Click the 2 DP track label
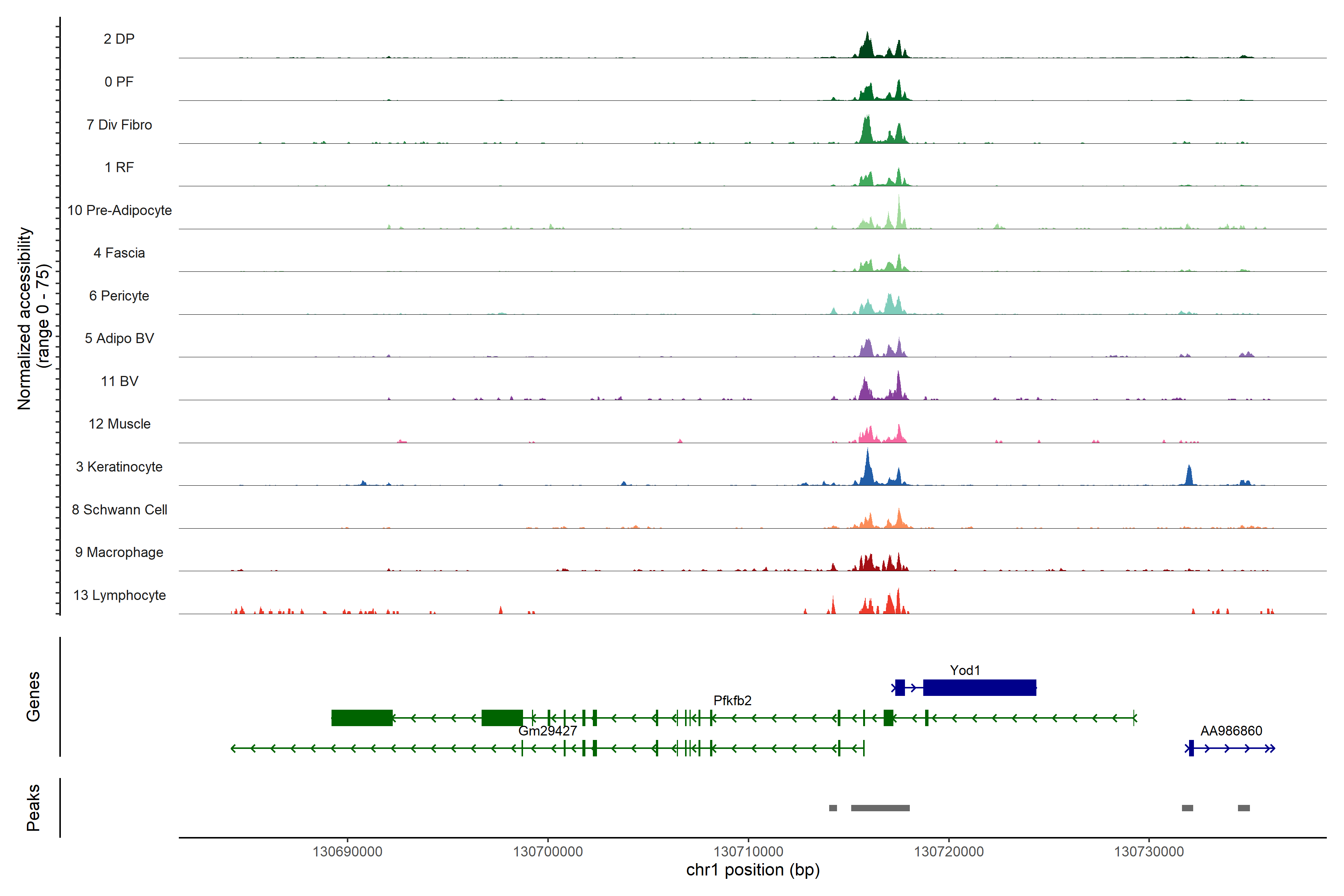The height and width of the screenshot is (896, 1344). (x=119, y=39)
